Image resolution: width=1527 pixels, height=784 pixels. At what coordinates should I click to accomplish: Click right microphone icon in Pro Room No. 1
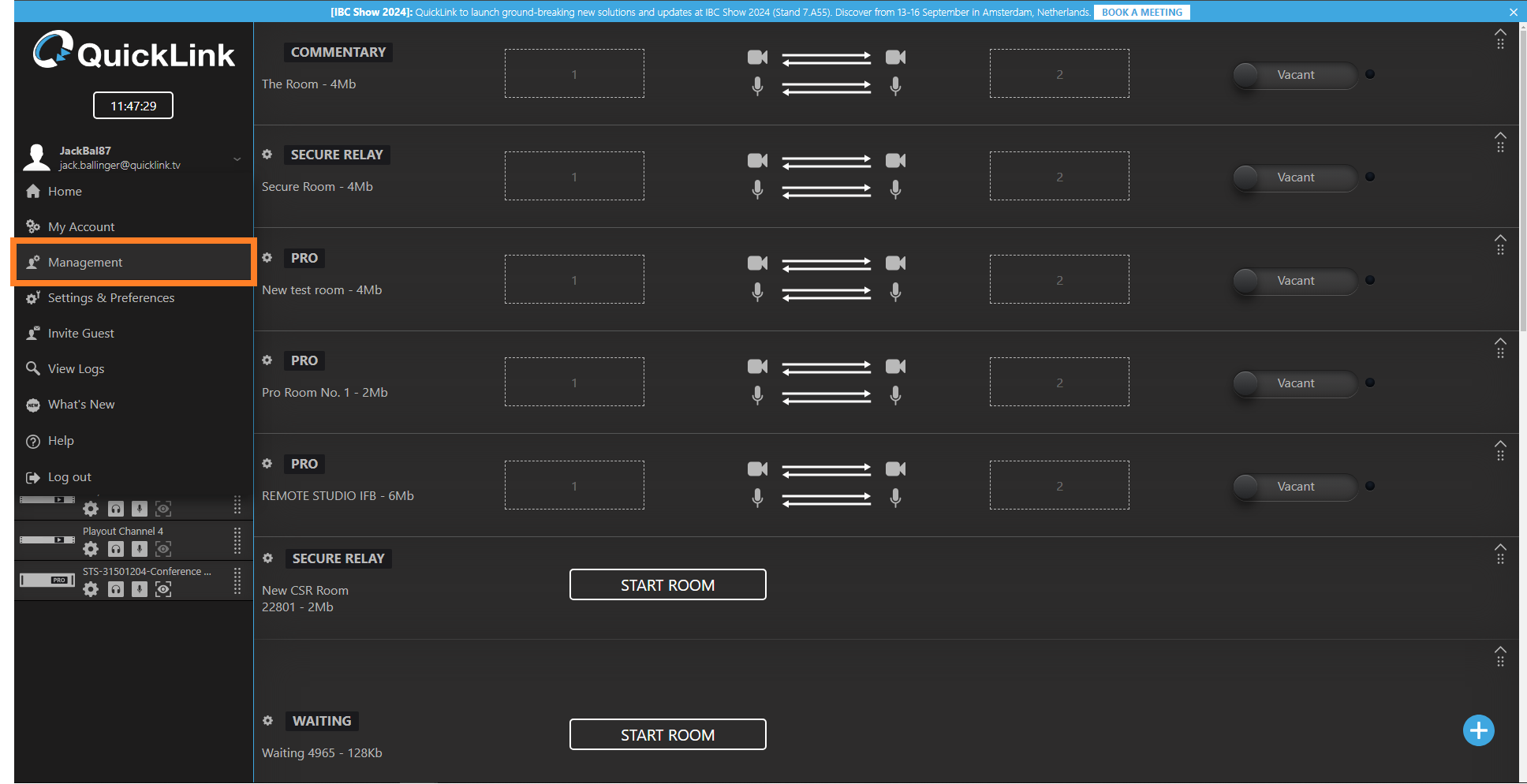tap(895, 395)
